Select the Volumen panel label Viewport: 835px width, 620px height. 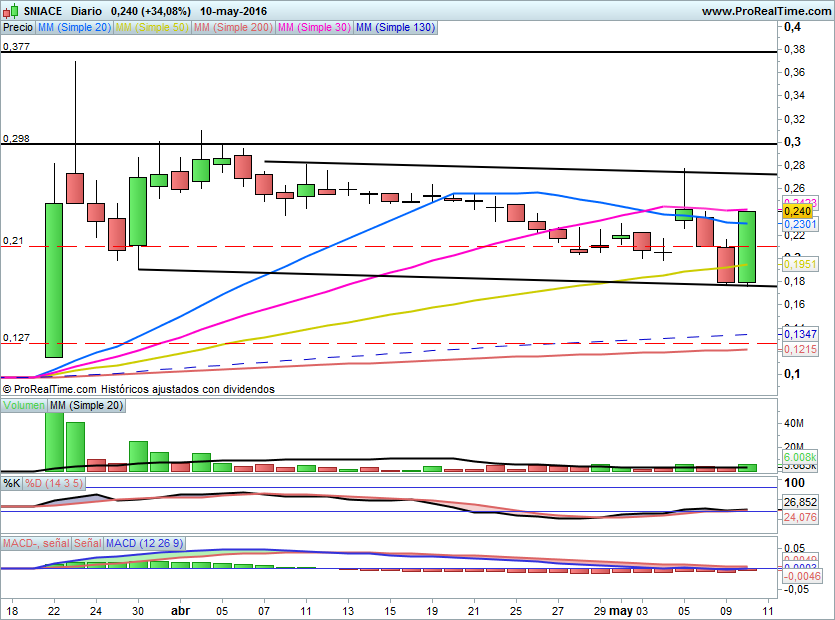point(24,405)
